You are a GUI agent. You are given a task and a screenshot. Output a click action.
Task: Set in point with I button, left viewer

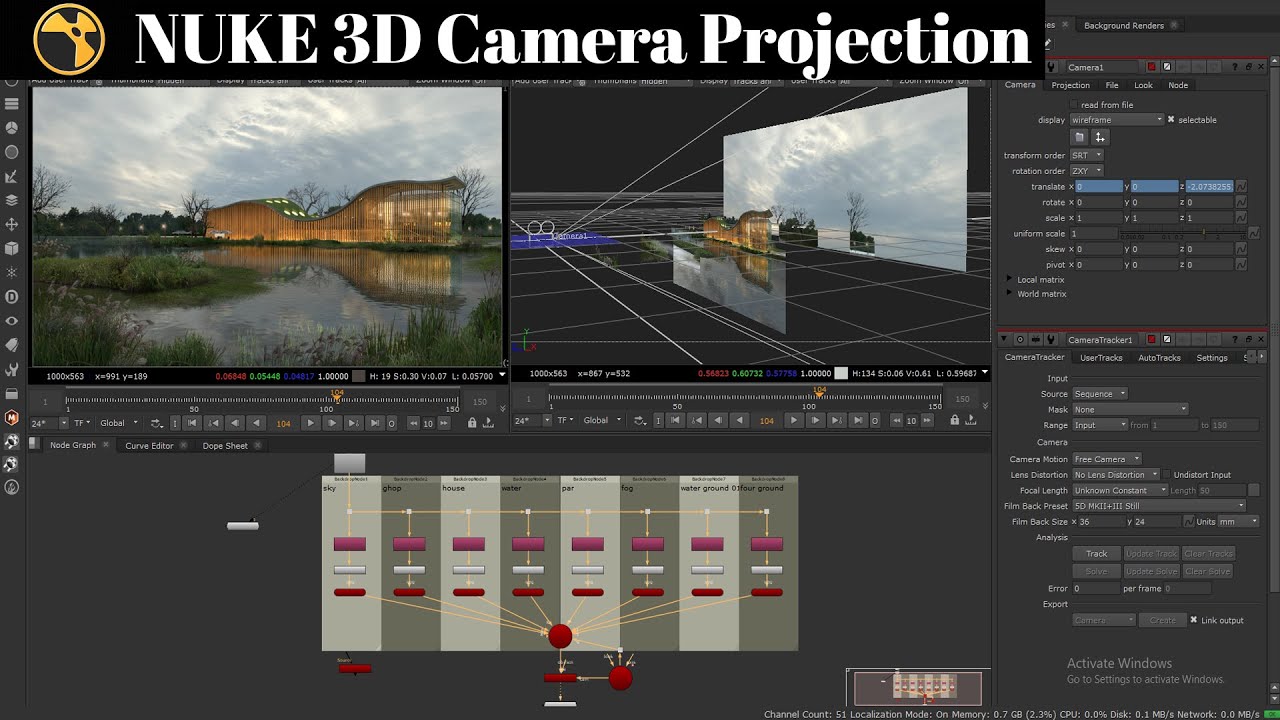pyautogui.click(x=175, y=423)
